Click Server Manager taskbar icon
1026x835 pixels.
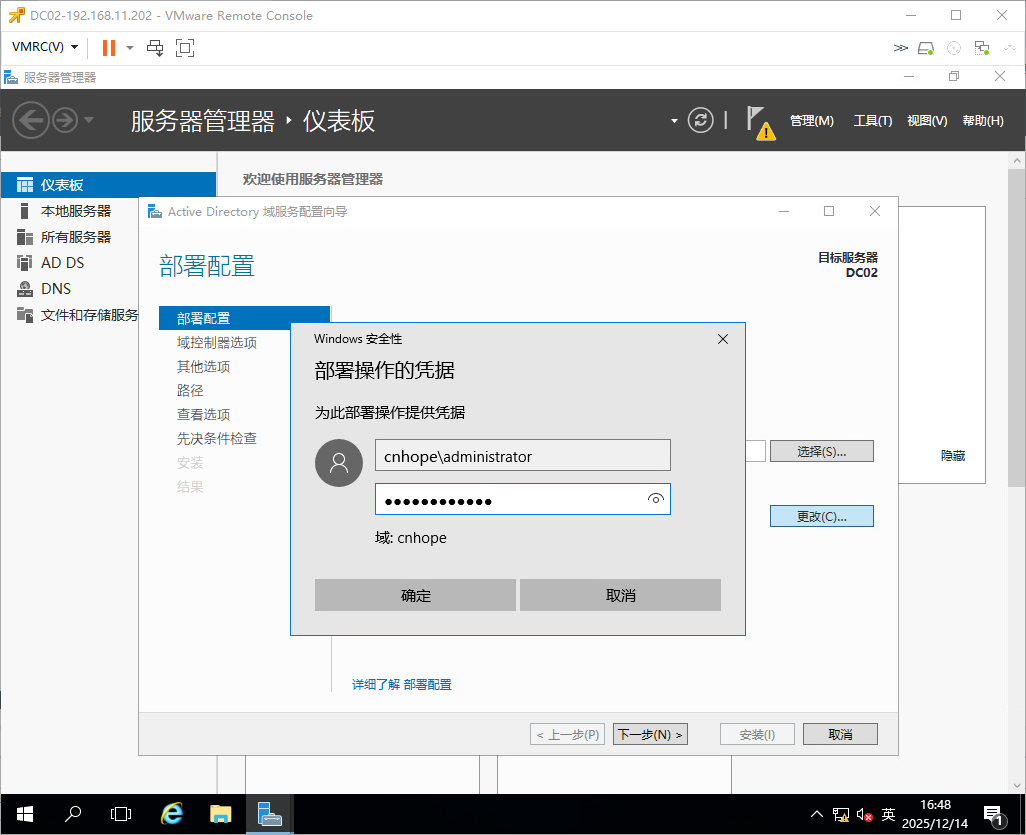pos(270,815)
